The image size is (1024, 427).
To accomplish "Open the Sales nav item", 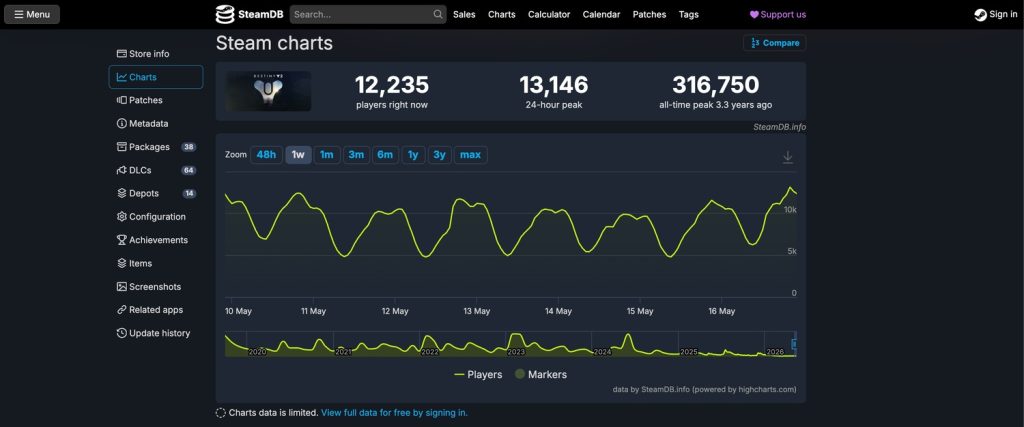I will click(x=464, y=14).
